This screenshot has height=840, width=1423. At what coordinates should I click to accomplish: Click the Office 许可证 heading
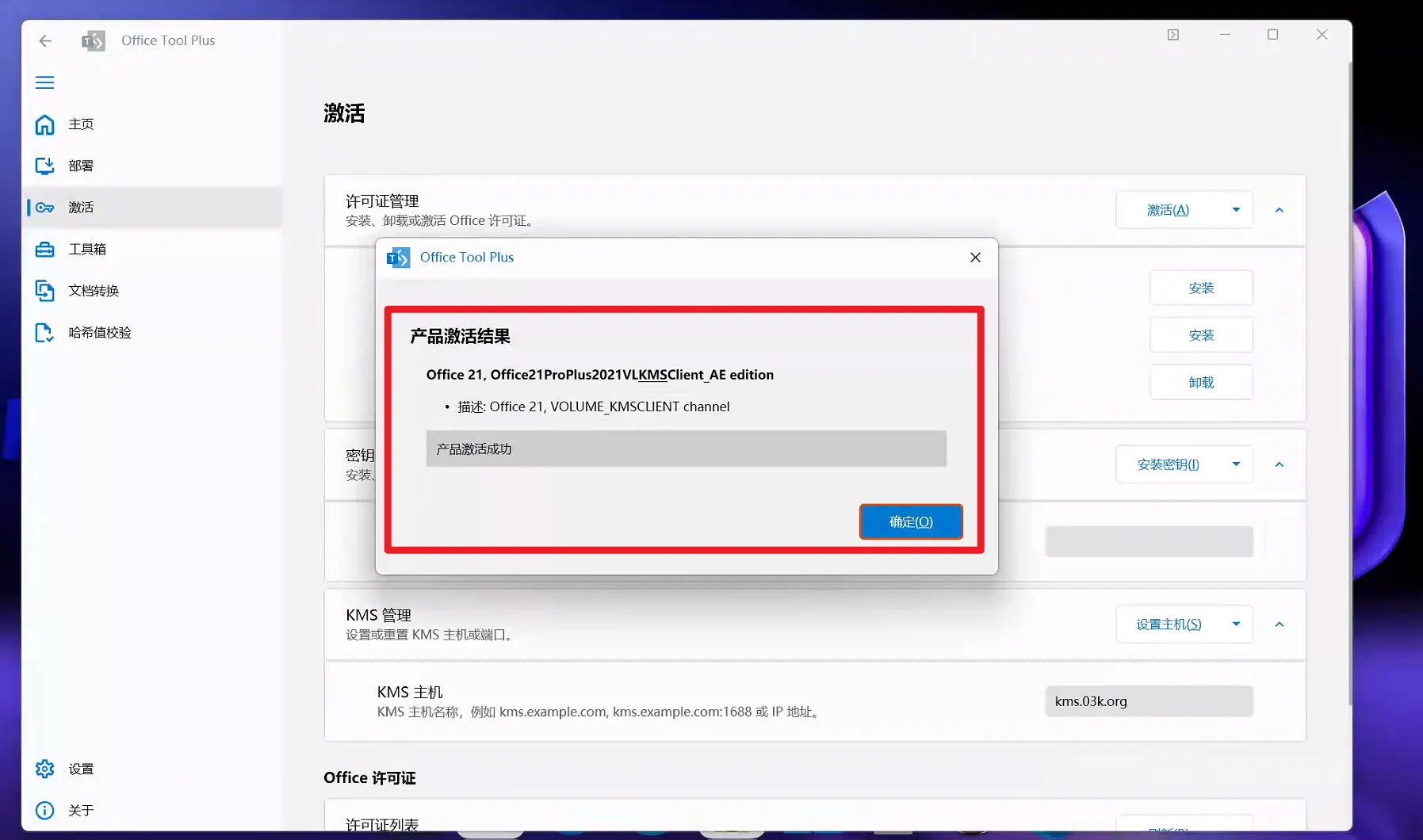[369, 777]
